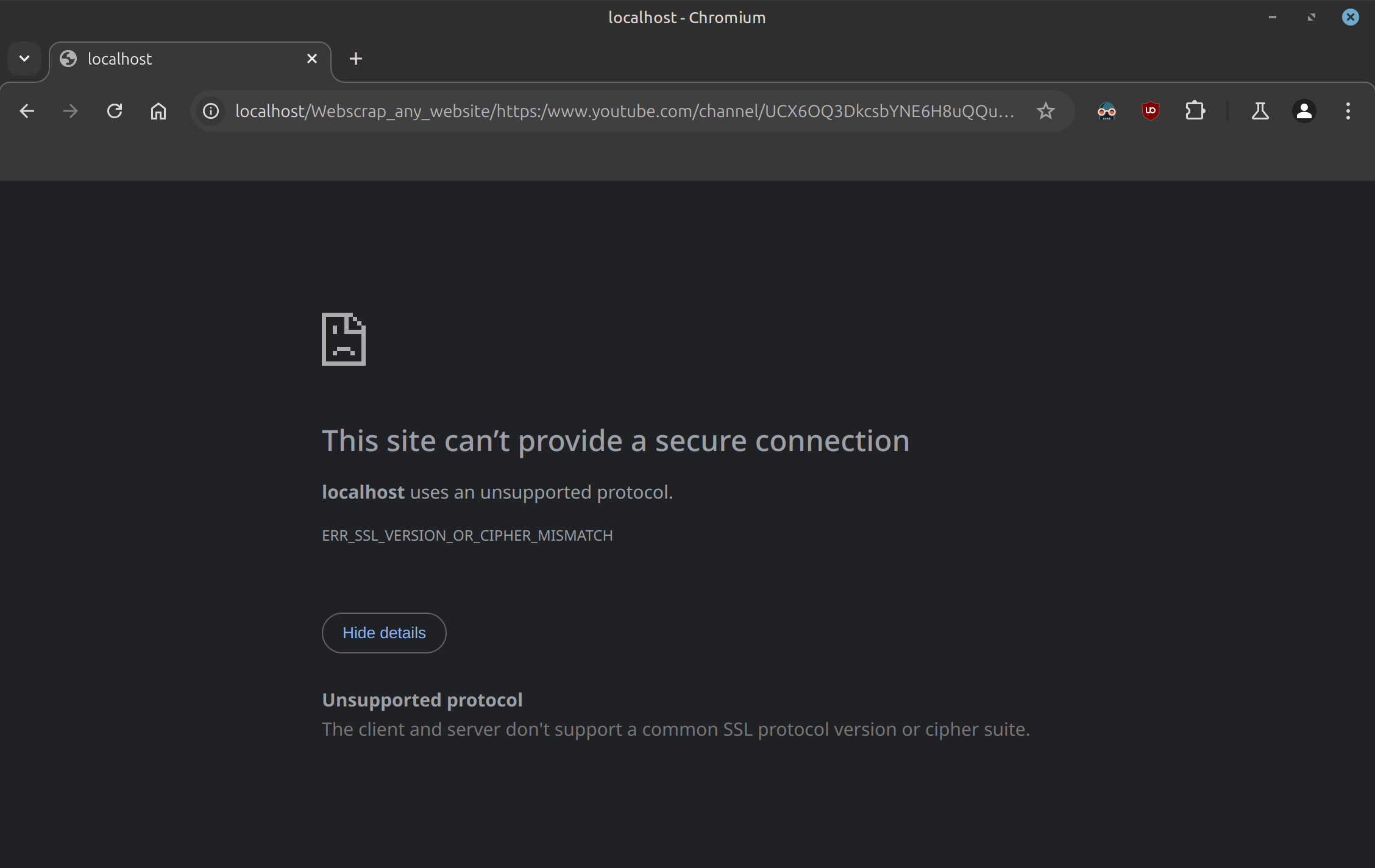
Task: Go to the home page
Action: coord(158,111)
